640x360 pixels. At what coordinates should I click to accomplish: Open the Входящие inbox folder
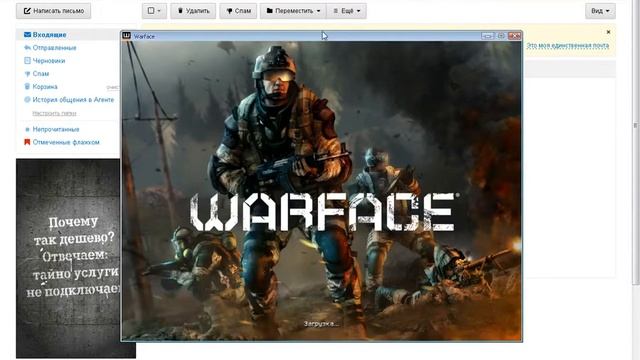click(x=49, y=35)
